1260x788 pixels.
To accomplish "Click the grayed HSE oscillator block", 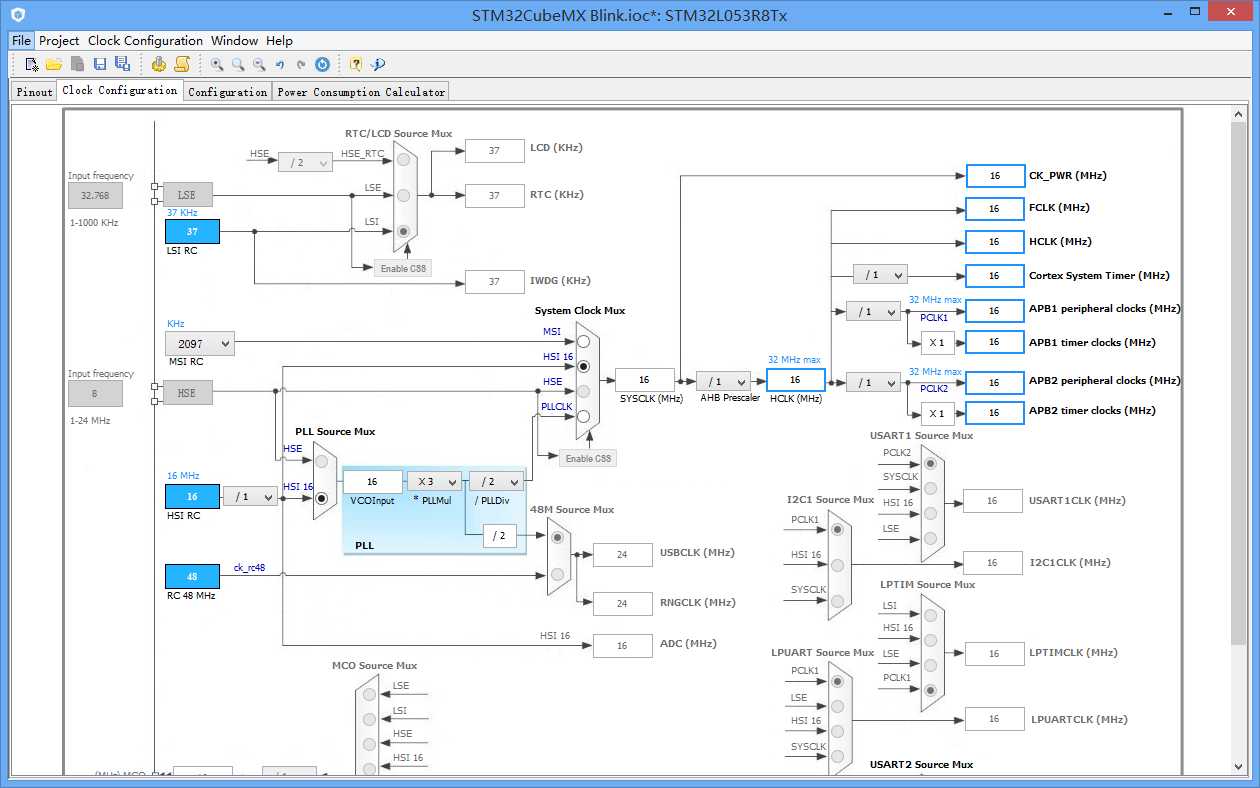I will pyautogui.click(x=186, y=393).
